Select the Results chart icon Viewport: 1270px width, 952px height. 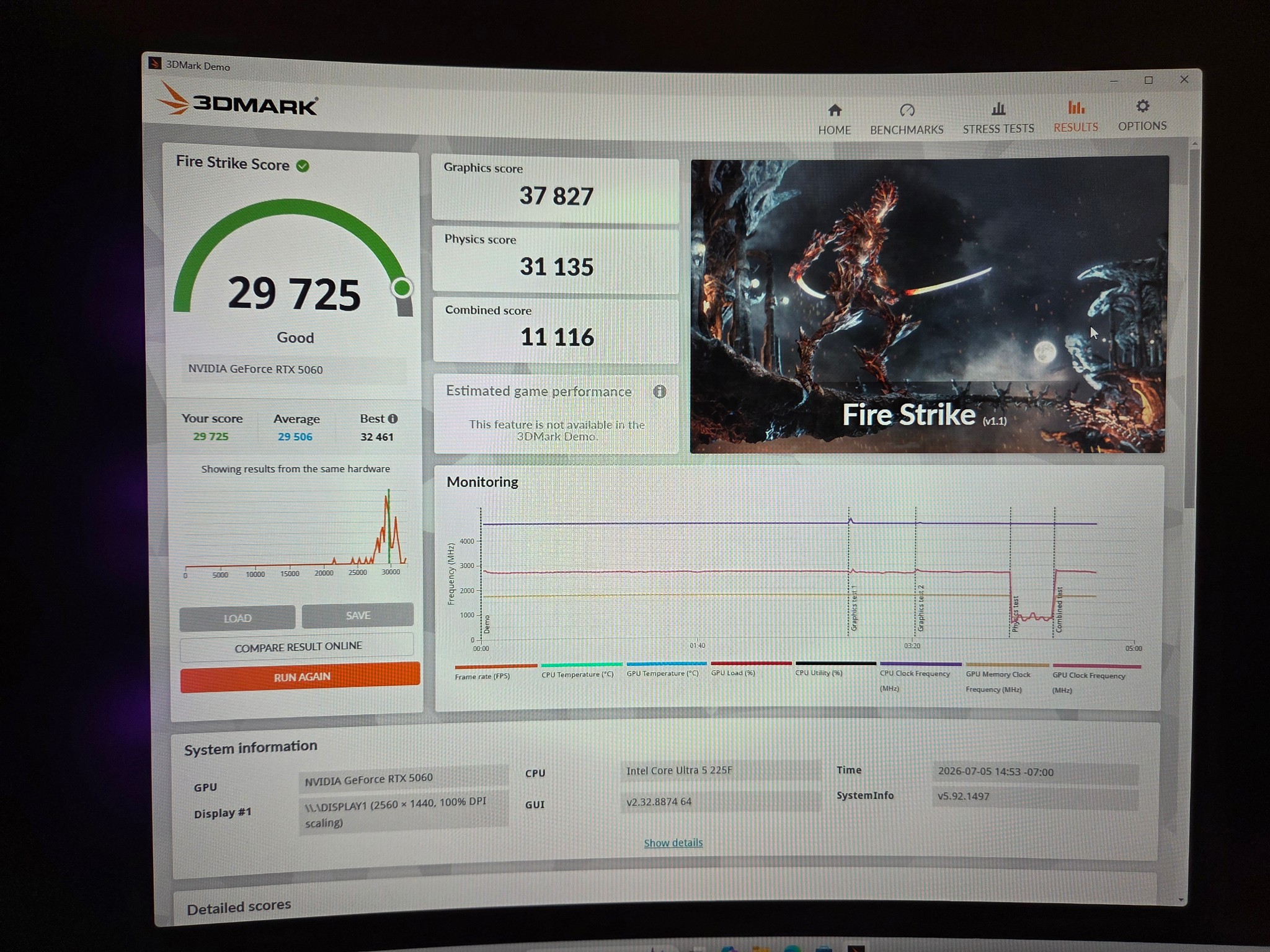click(x=1076, y=108)
